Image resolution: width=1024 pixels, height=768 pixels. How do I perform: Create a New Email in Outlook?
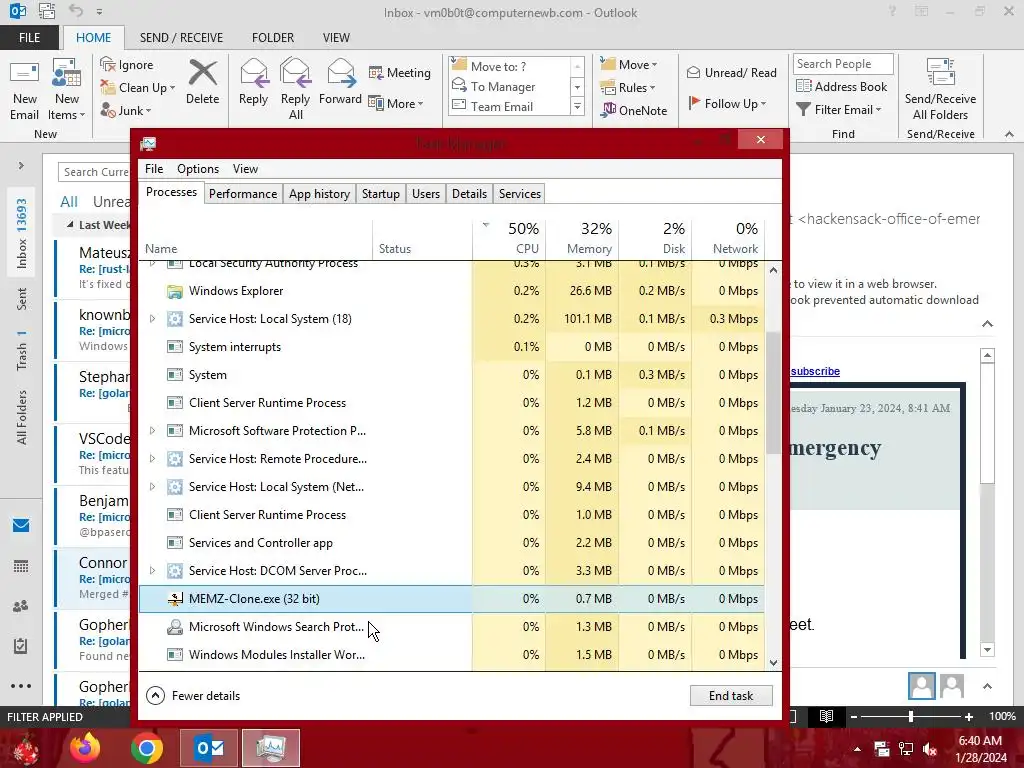pyautogui.click(x=25, y=90)
